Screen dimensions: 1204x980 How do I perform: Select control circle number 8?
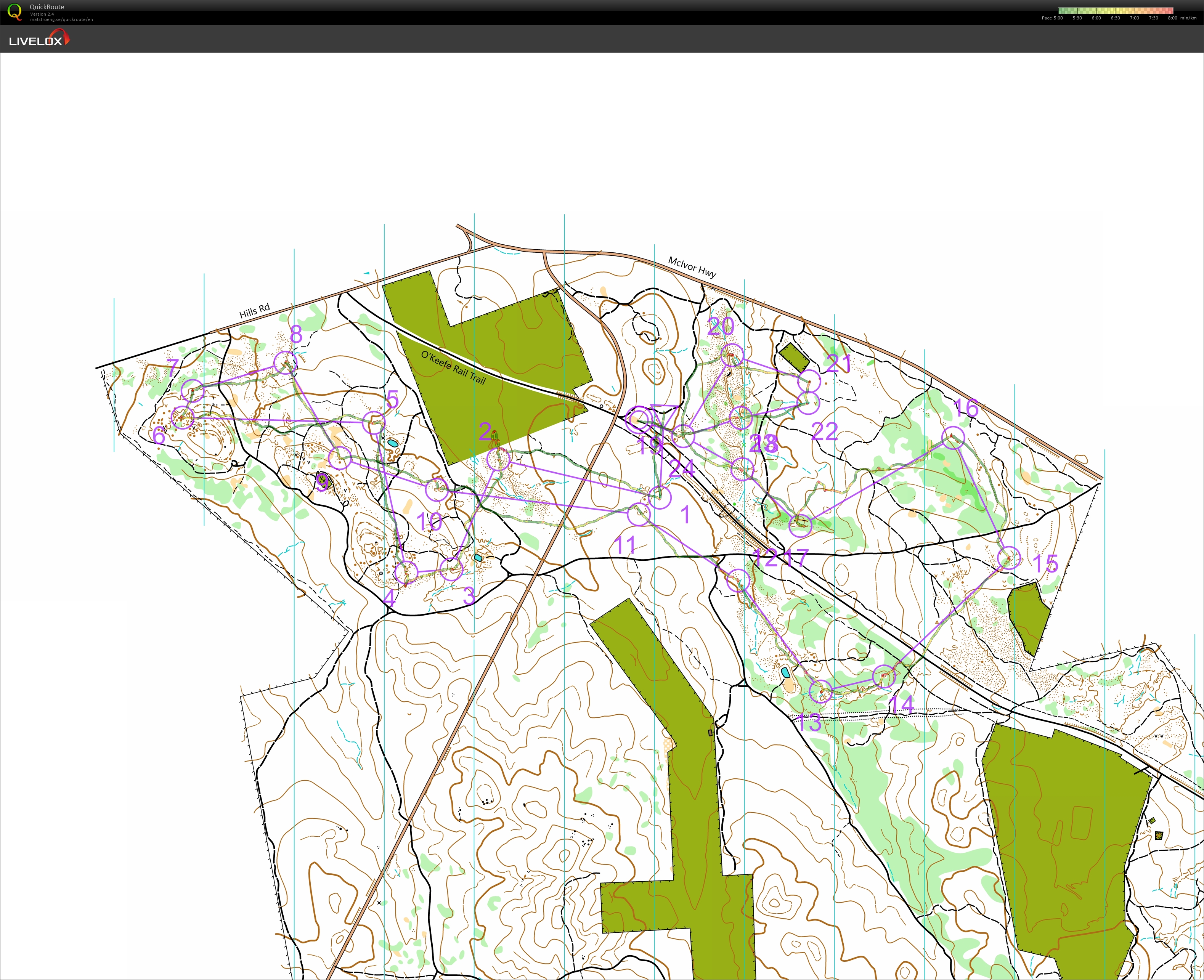pyautogui.click(x=285, y=363)
